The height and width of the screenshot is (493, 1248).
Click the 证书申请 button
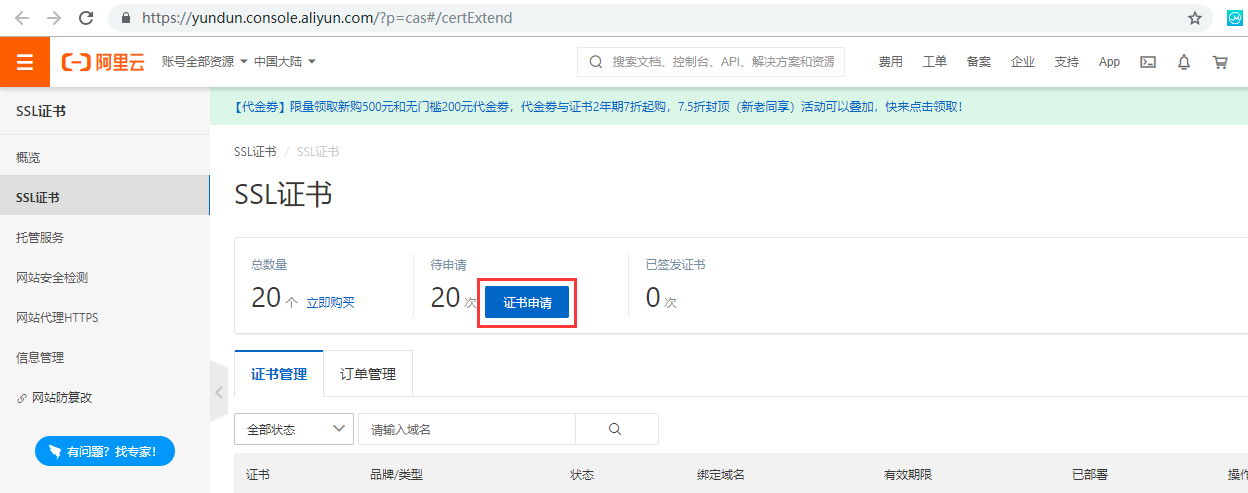coord(527,303)
